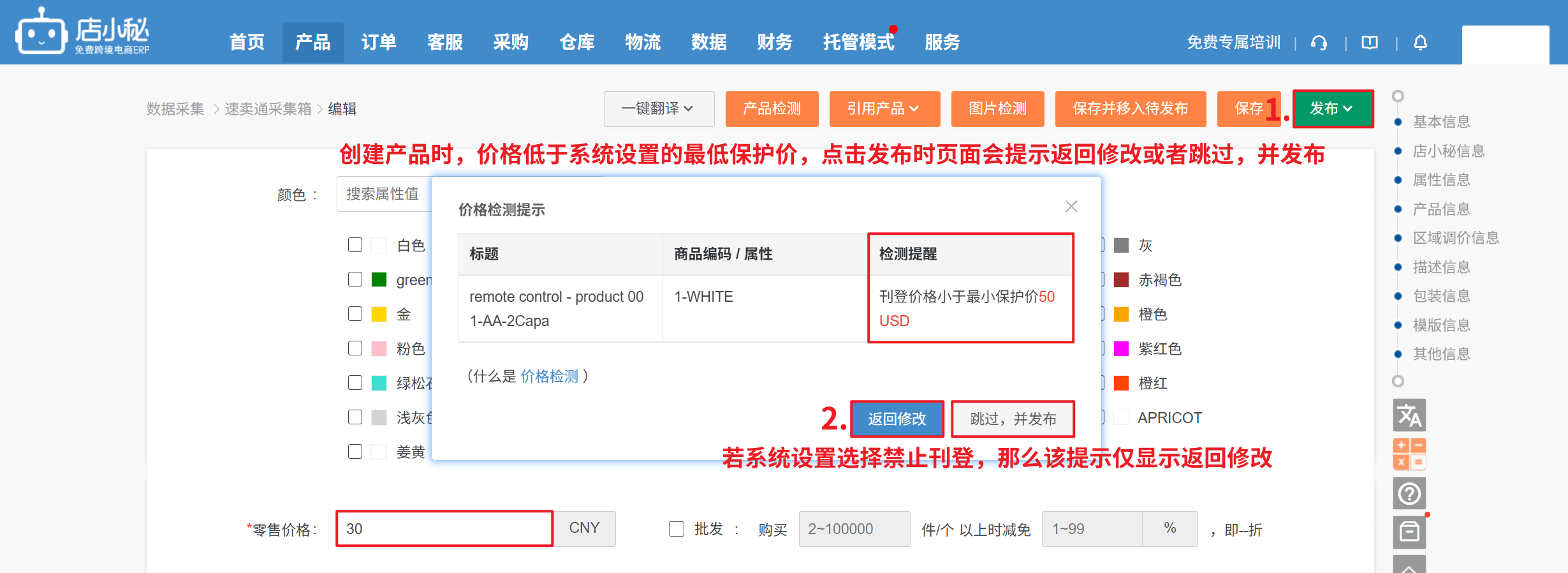Viewport: 1568px width, 573px height.
Task: Go to 数据采集 breadcrumb
Action: pyautogui.click(x=175, y=109)
